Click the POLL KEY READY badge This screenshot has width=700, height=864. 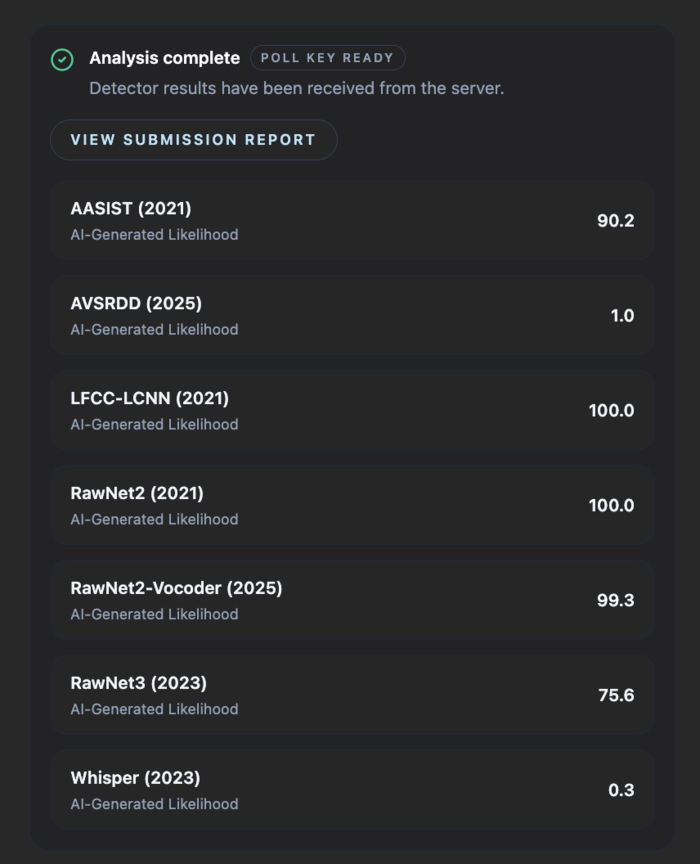[x=327, y=58]
